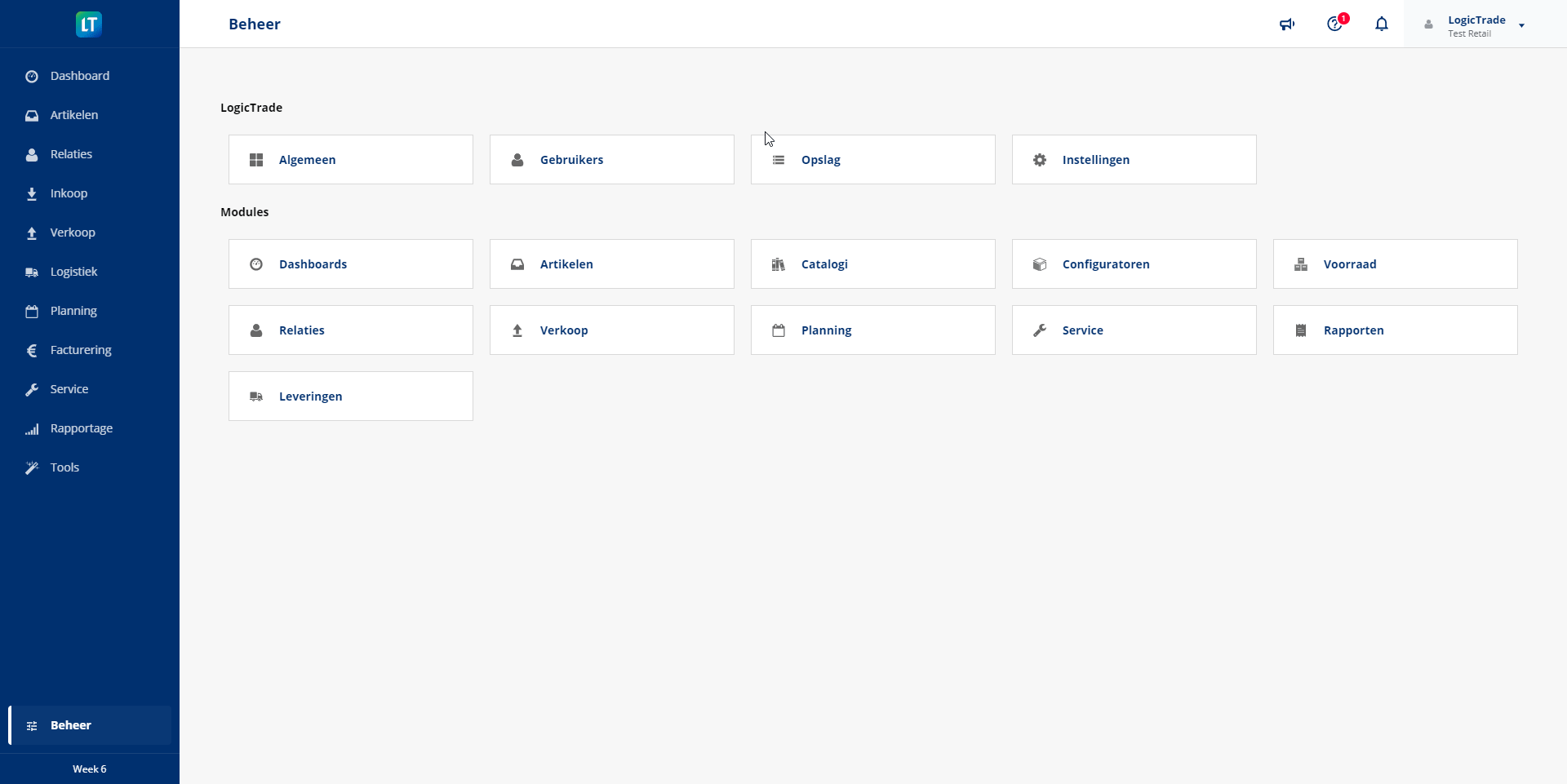Screen dimensions: 1567x784
Task: Open the announcements megaphone icon
Action: point(1287,24)
